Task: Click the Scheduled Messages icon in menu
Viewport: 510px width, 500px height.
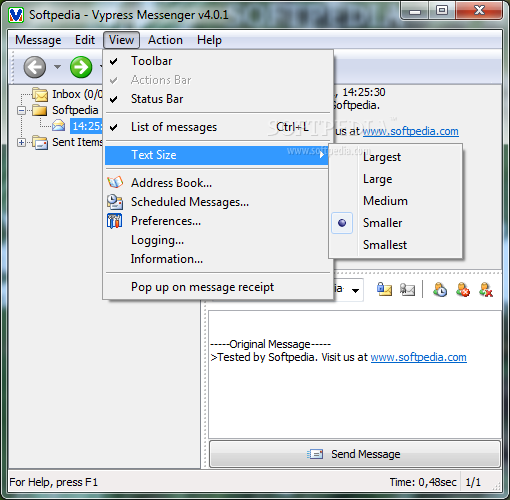Action: (115, 202)
